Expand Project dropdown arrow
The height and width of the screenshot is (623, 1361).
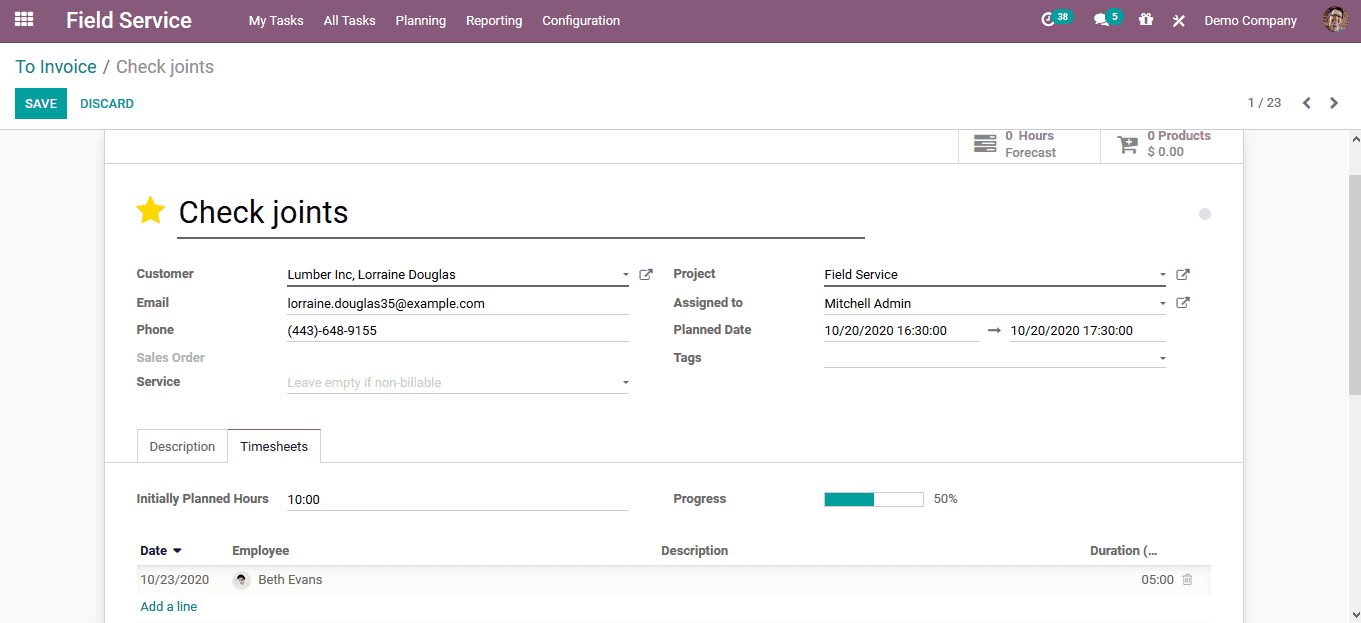(1163, 274)
